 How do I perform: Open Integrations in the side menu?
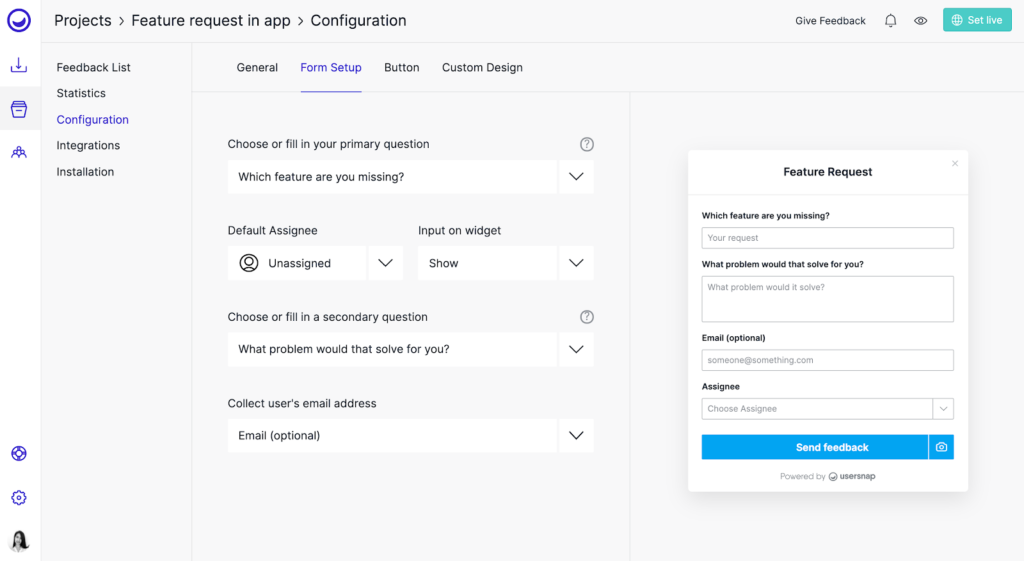pos(88,145)
